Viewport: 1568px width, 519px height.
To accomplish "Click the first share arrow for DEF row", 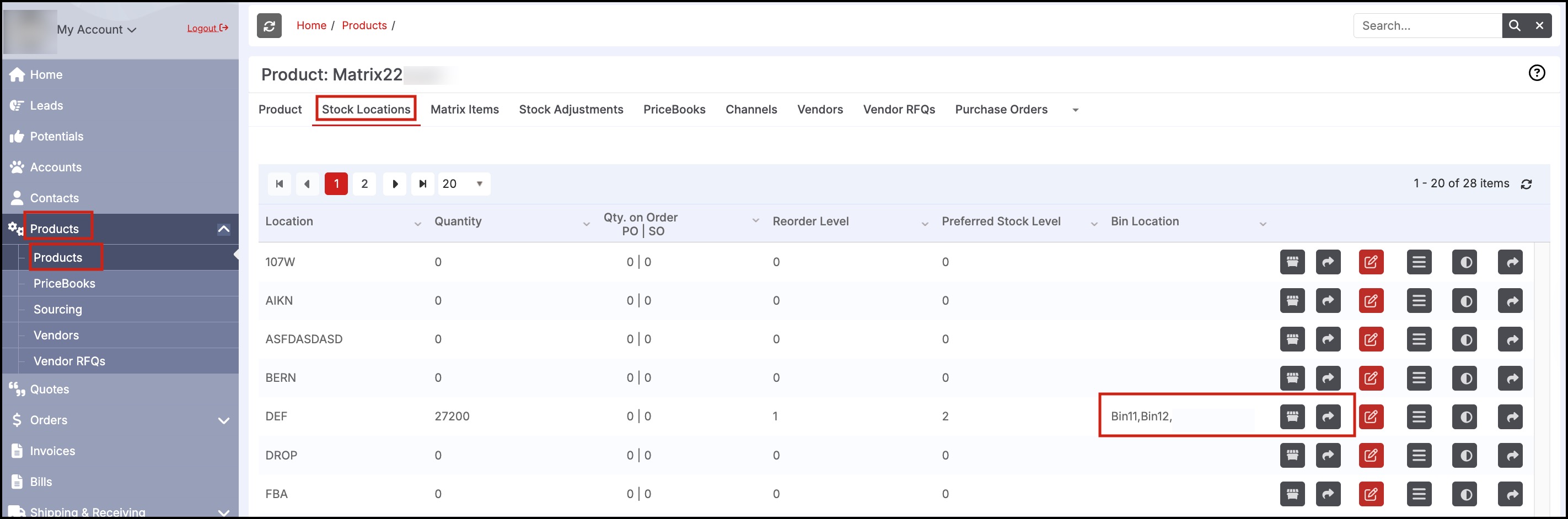I will pyautogui.click(x=1328, y=417).
